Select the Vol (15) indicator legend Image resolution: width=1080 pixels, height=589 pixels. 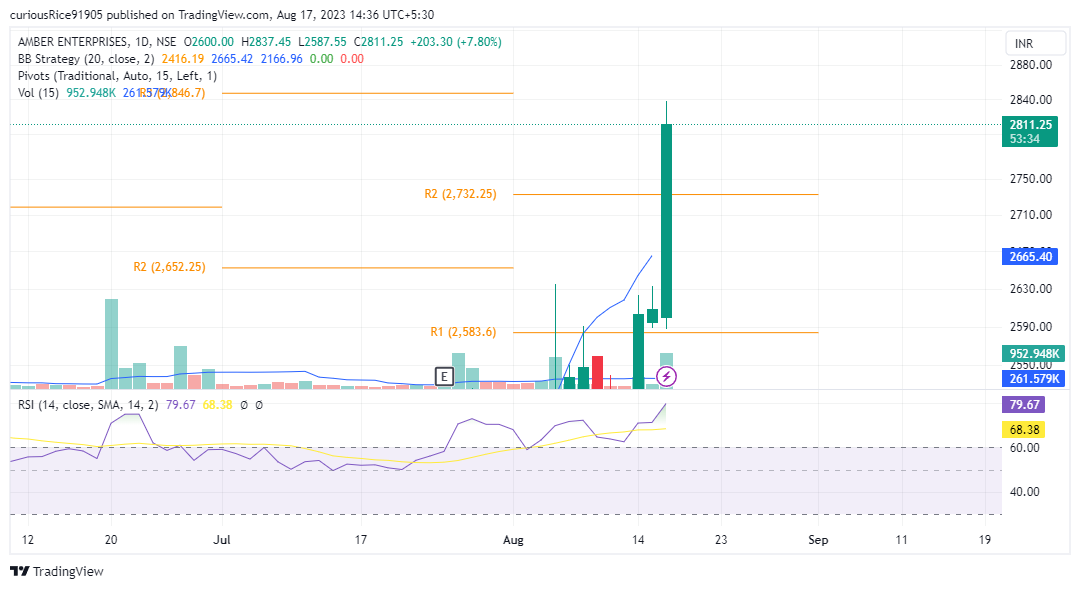39,93
